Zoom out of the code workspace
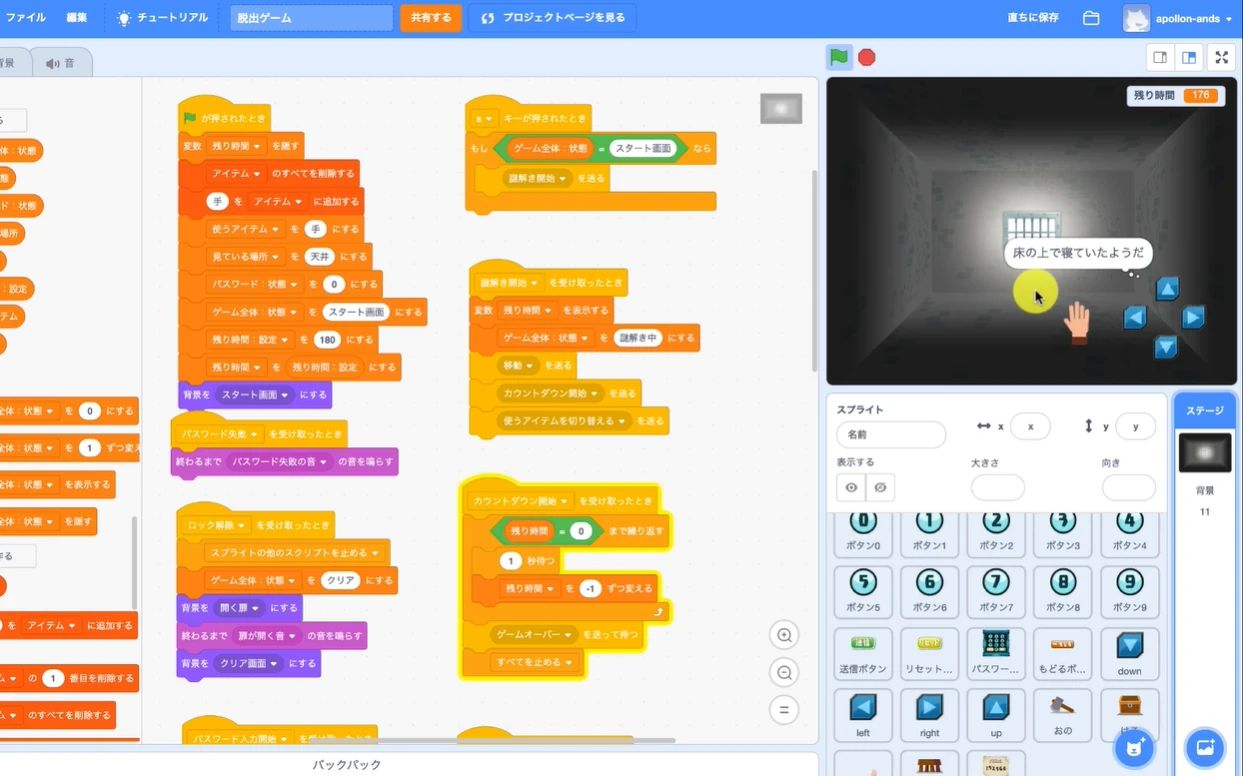 point(785,673)
